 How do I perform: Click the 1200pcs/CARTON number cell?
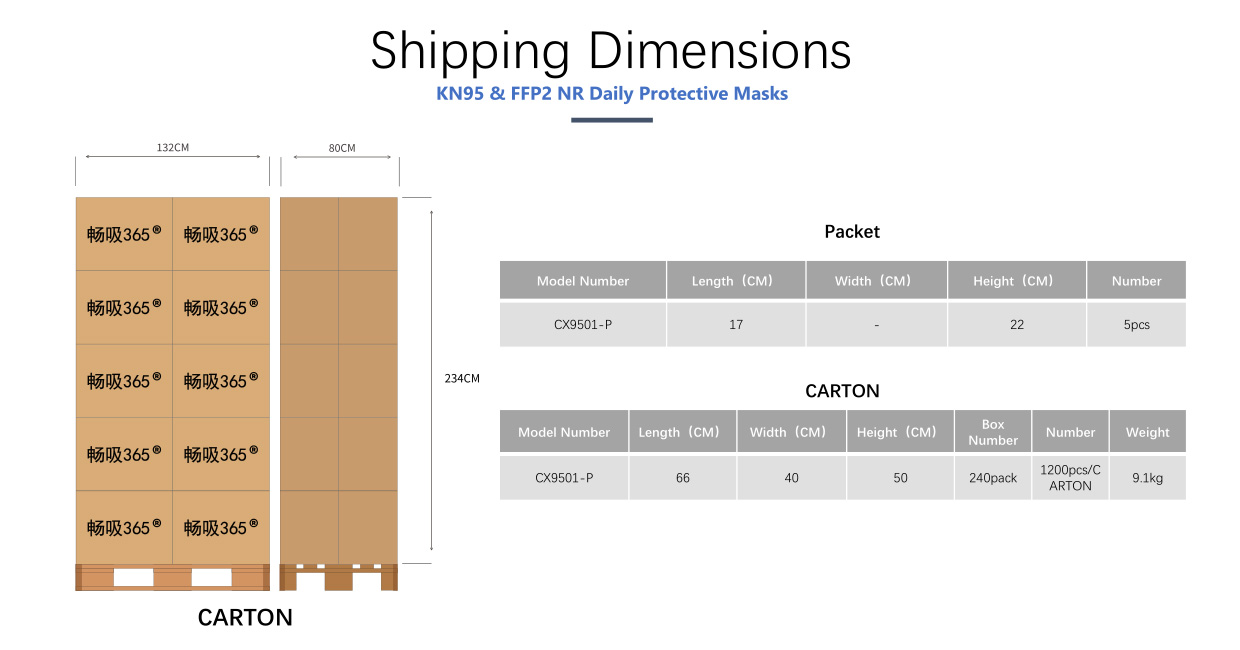pos(1070,478)
